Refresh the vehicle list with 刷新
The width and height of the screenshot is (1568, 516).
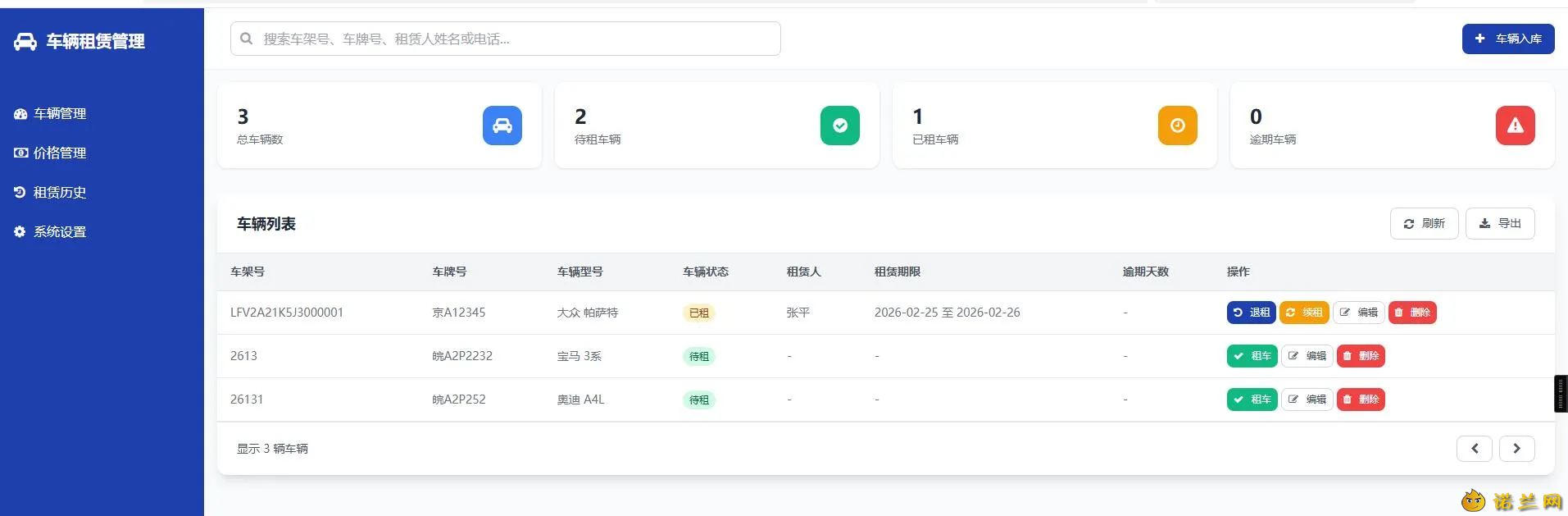[x=1425, y=224]
